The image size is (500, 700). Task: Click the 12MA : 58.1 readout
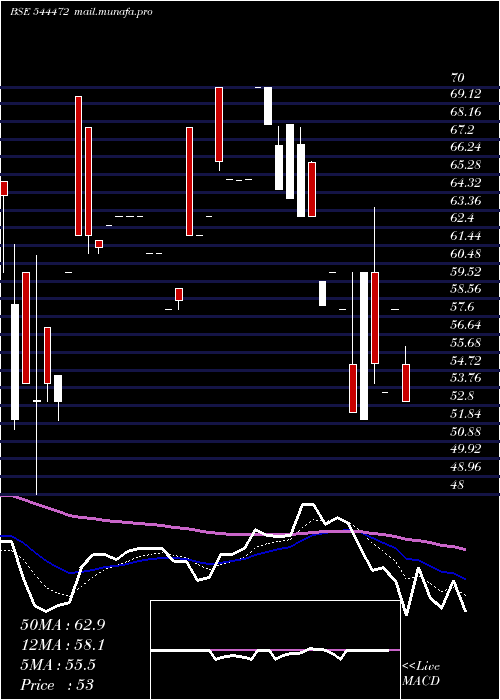click(x=63, y=644)
